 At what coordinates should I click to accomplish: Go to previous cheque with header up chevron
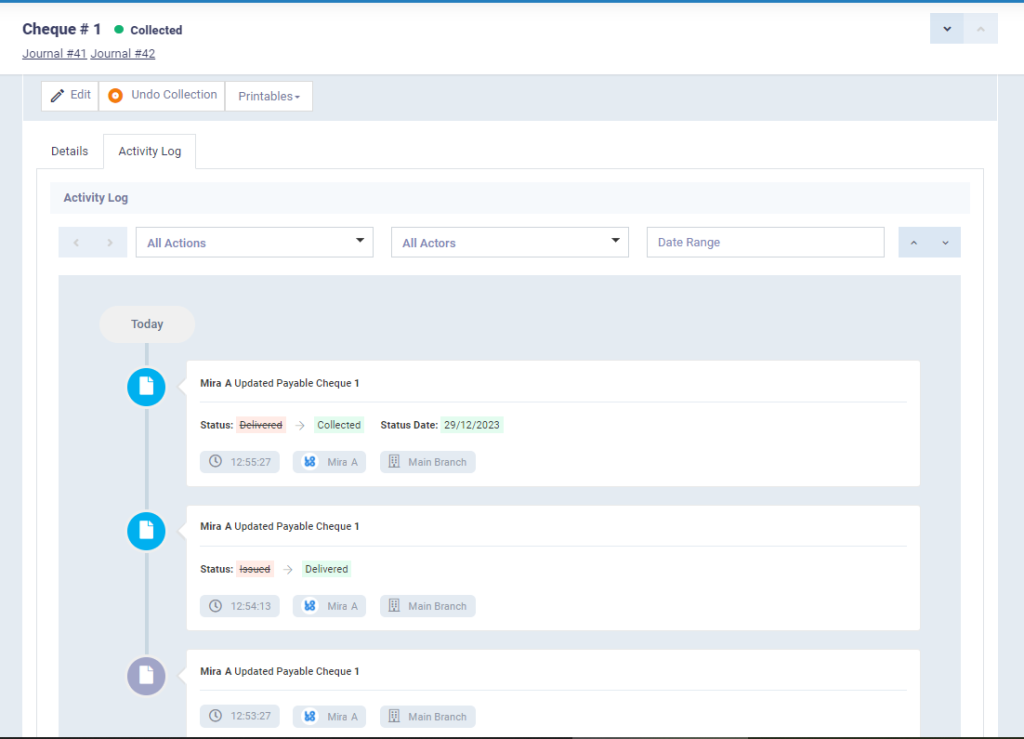coord(981,29)
